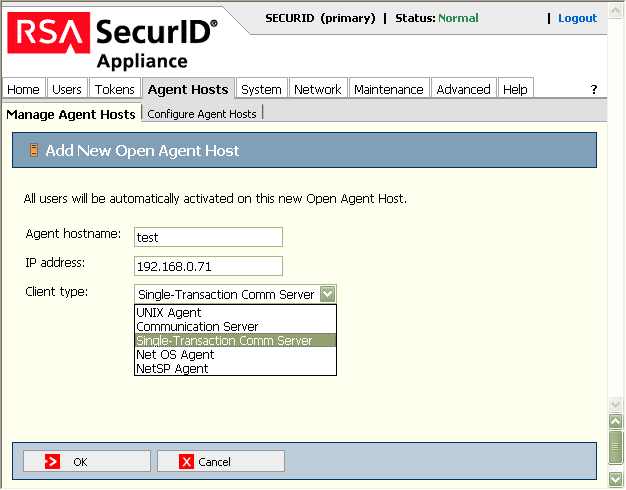Select the Agent Hosts tab
Screen dimensions: 626x490
pos(188,89)
